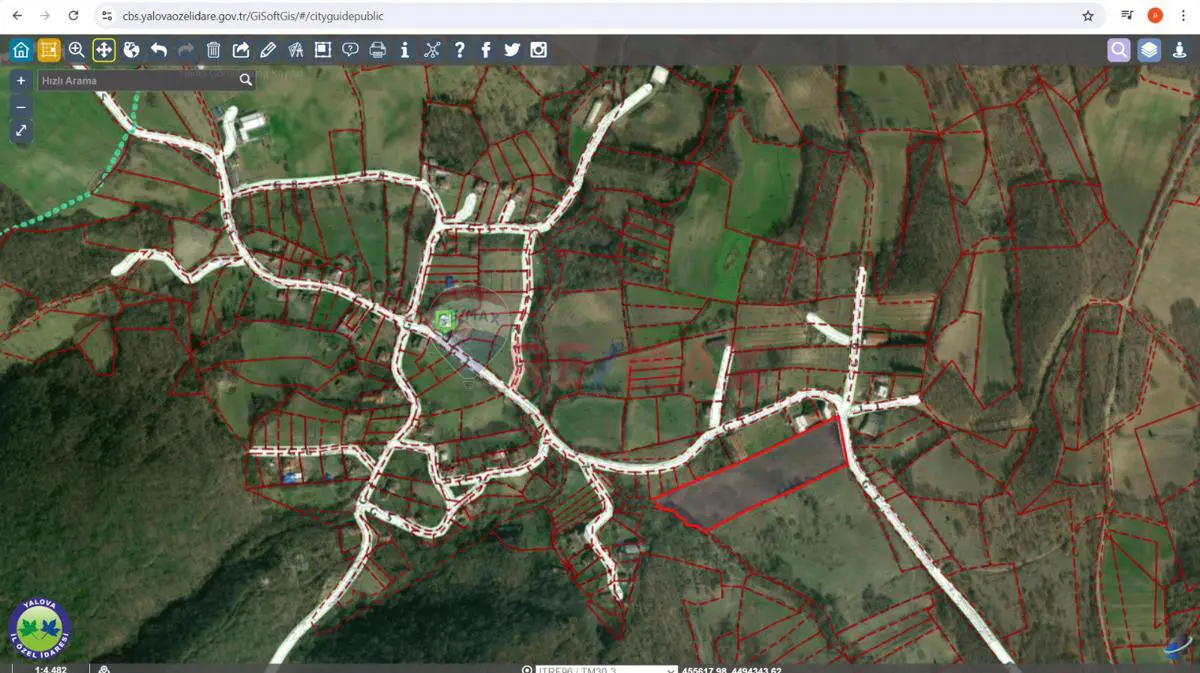Click the browser back arrow
Image resolution: width=1200 pixels, height=673 pixels.
[x=17, y=16]
